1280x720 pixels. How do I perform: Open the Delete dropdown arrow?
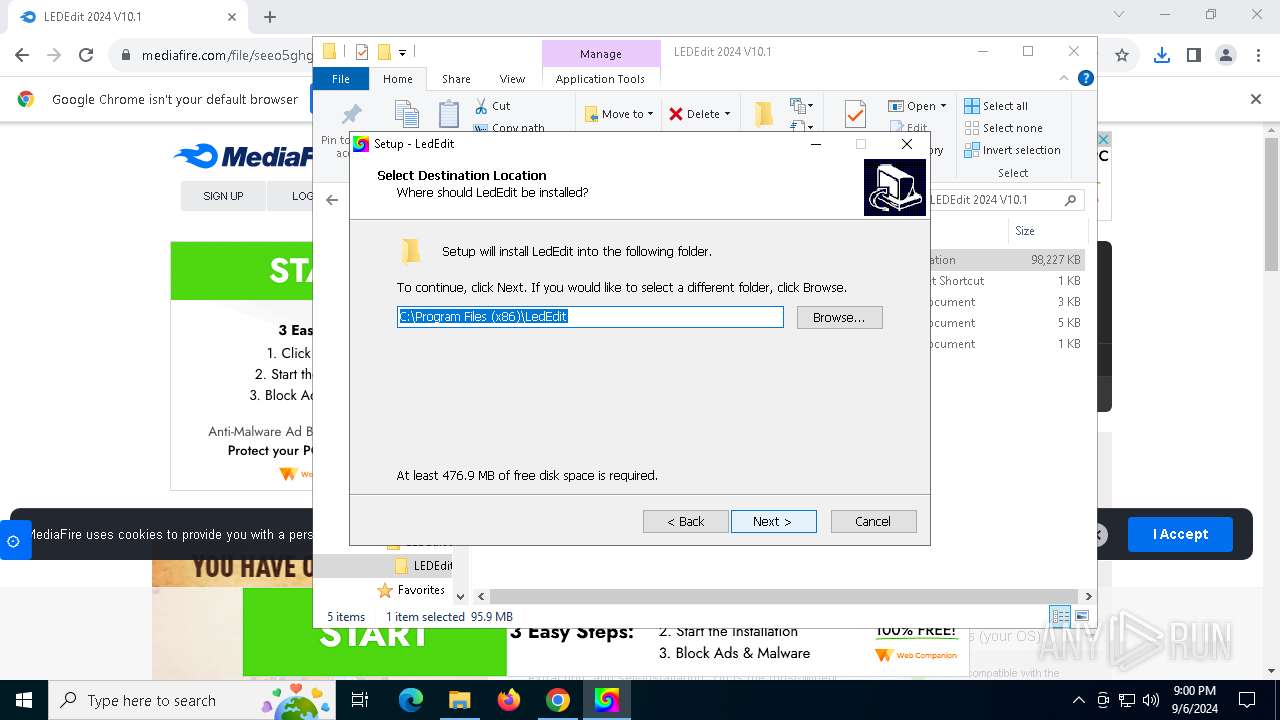[727, 114]
